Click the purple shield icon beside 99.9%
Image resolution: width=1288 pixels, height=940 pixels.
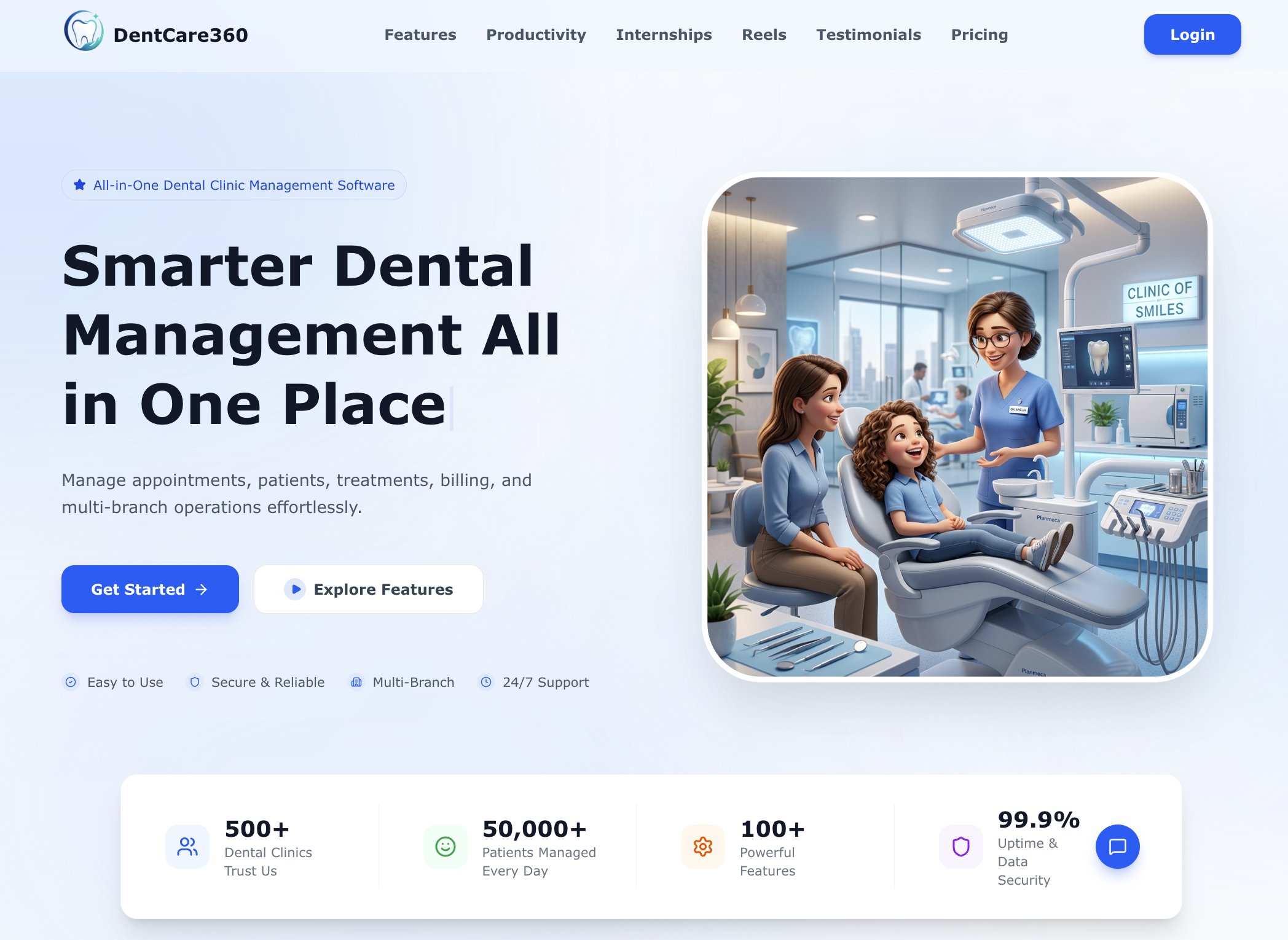point(961,847)
